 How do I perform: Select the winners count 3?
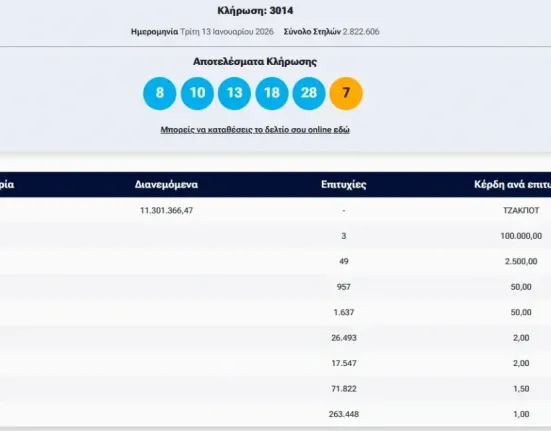(344, 236)
